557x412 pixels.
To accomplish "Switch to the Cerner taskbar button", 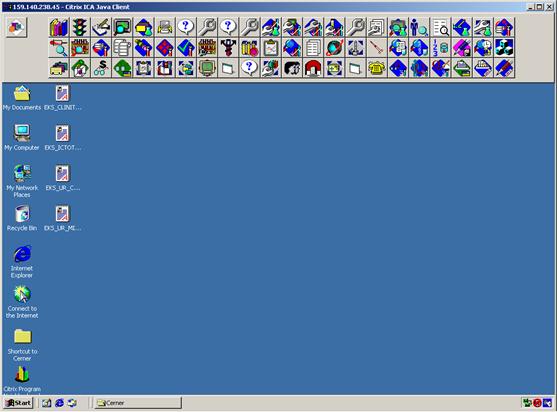I will pos(138,403).
